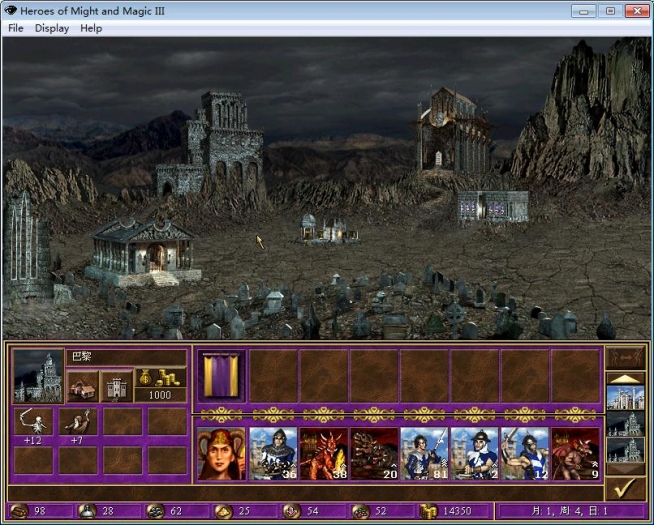Click the 1000 gold income value

tap(160, 395)
